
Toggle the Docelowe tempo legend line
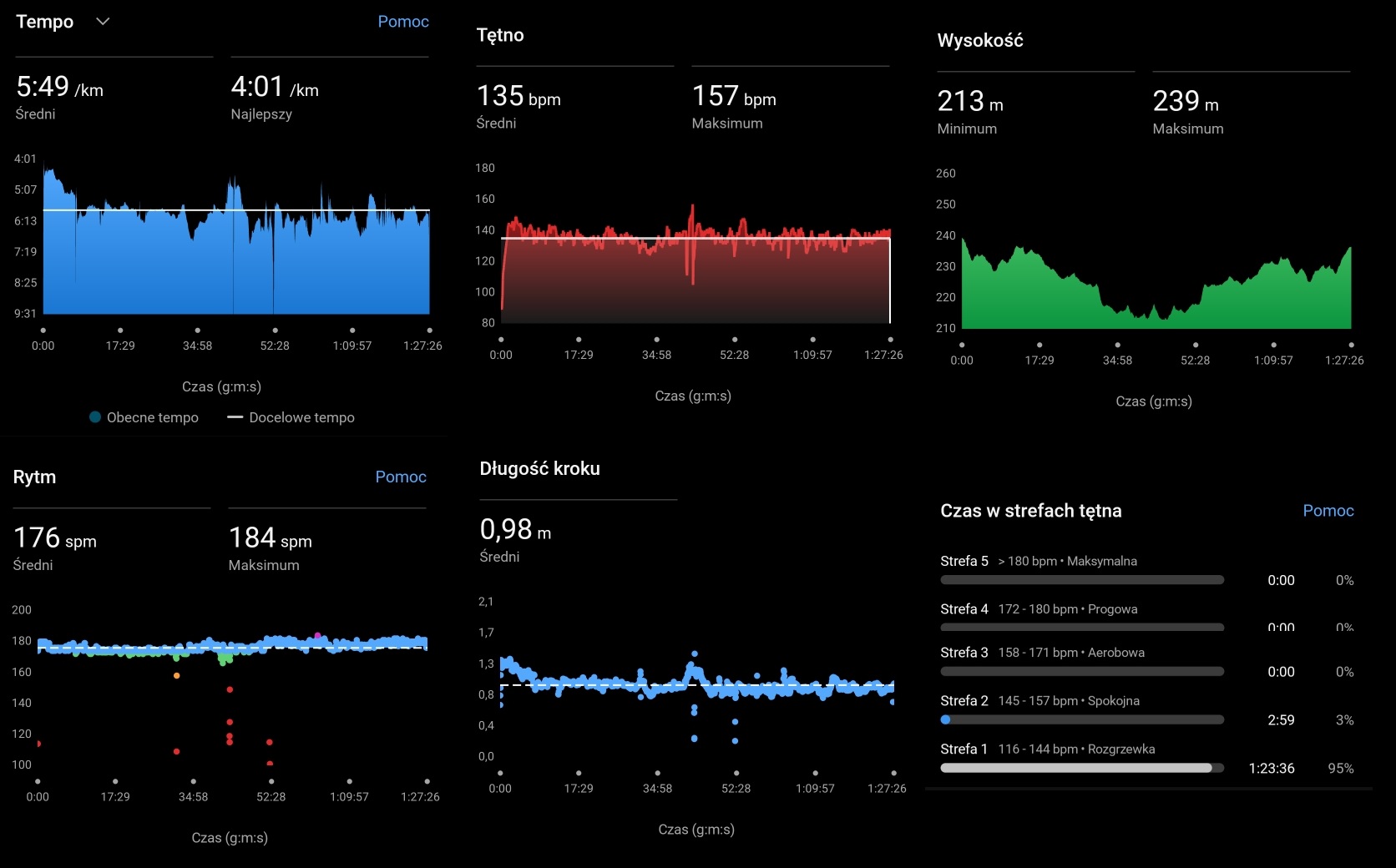[235, 417]
